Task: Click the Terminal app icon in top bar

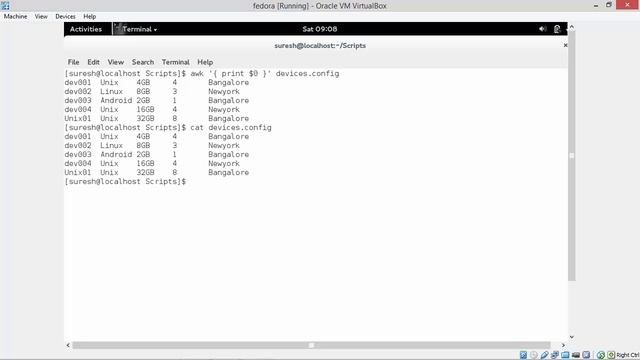Action: (118, 29)
